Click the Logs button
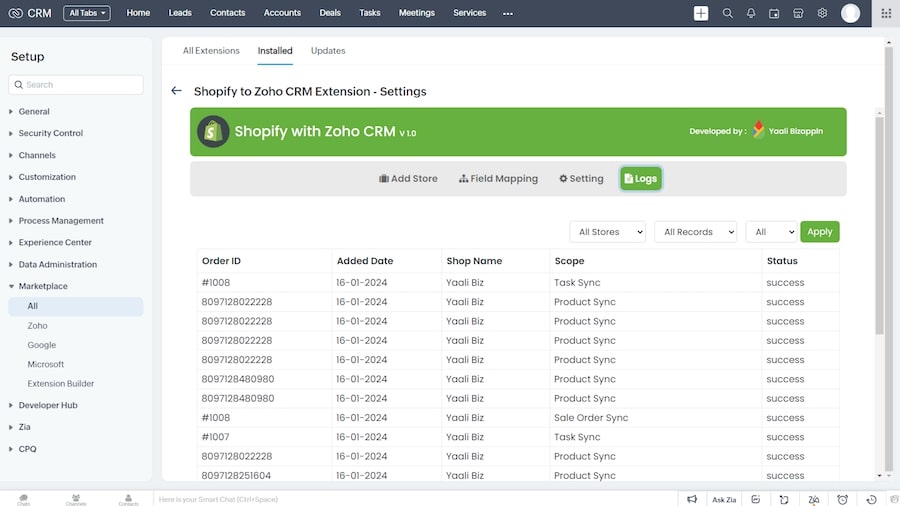The height and width of the screenshot is (506, 900). coord(641,178)
